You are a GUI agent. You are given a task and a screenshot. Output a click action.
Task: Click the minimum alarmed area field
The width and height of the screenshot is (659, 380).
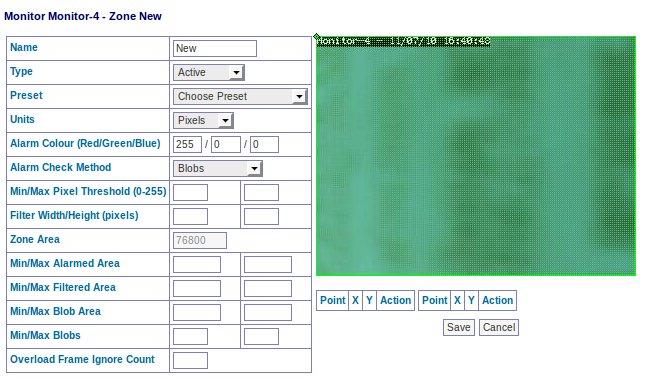pyautogui.click(x=197, y=264)
